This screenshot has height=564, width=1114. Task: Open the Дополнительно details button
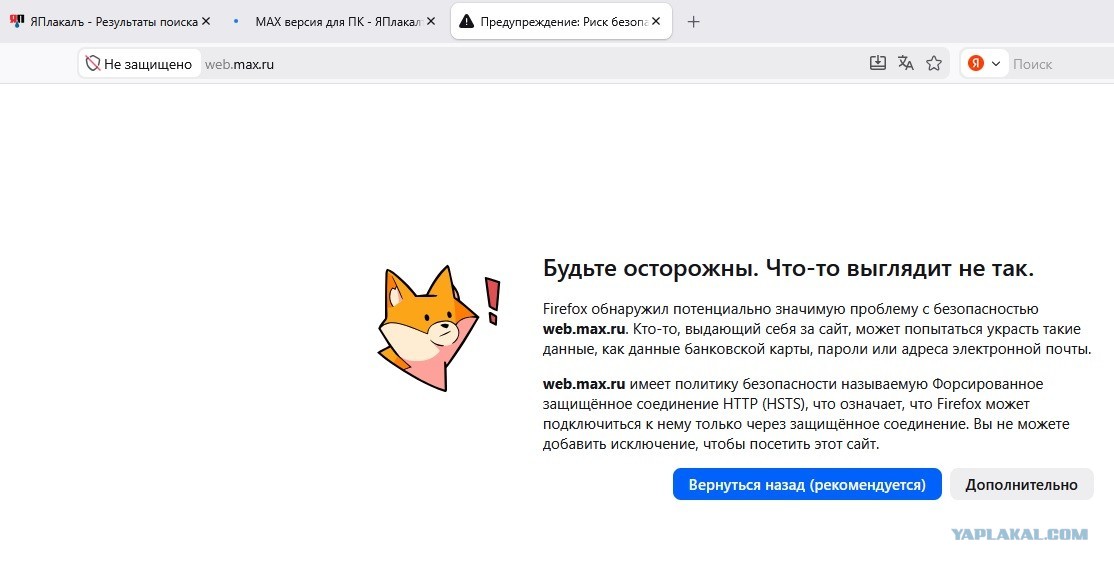pos(1021,484)
